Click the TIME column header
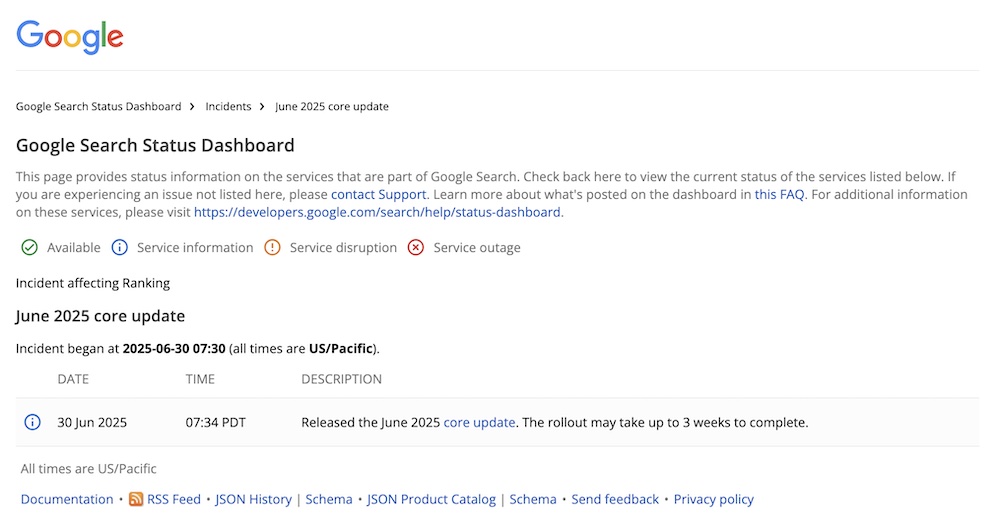The width and height of the screenshot is (1000, 527). tap(200, 379)
